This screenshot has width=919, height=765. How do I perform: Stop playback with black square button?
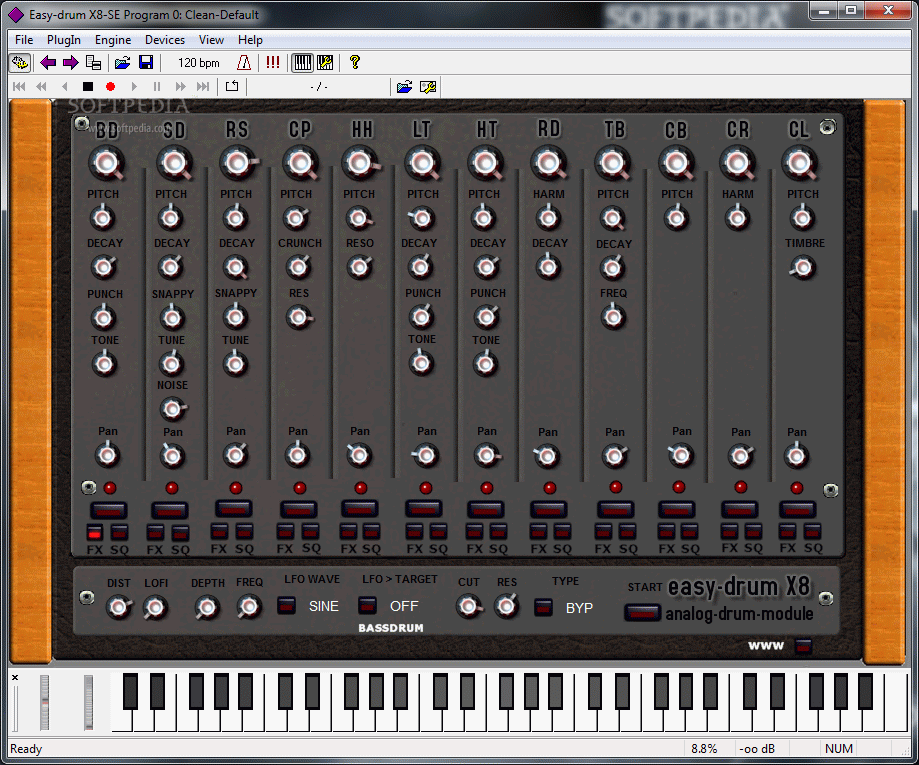pyautogui.click(x=88, y=87)
